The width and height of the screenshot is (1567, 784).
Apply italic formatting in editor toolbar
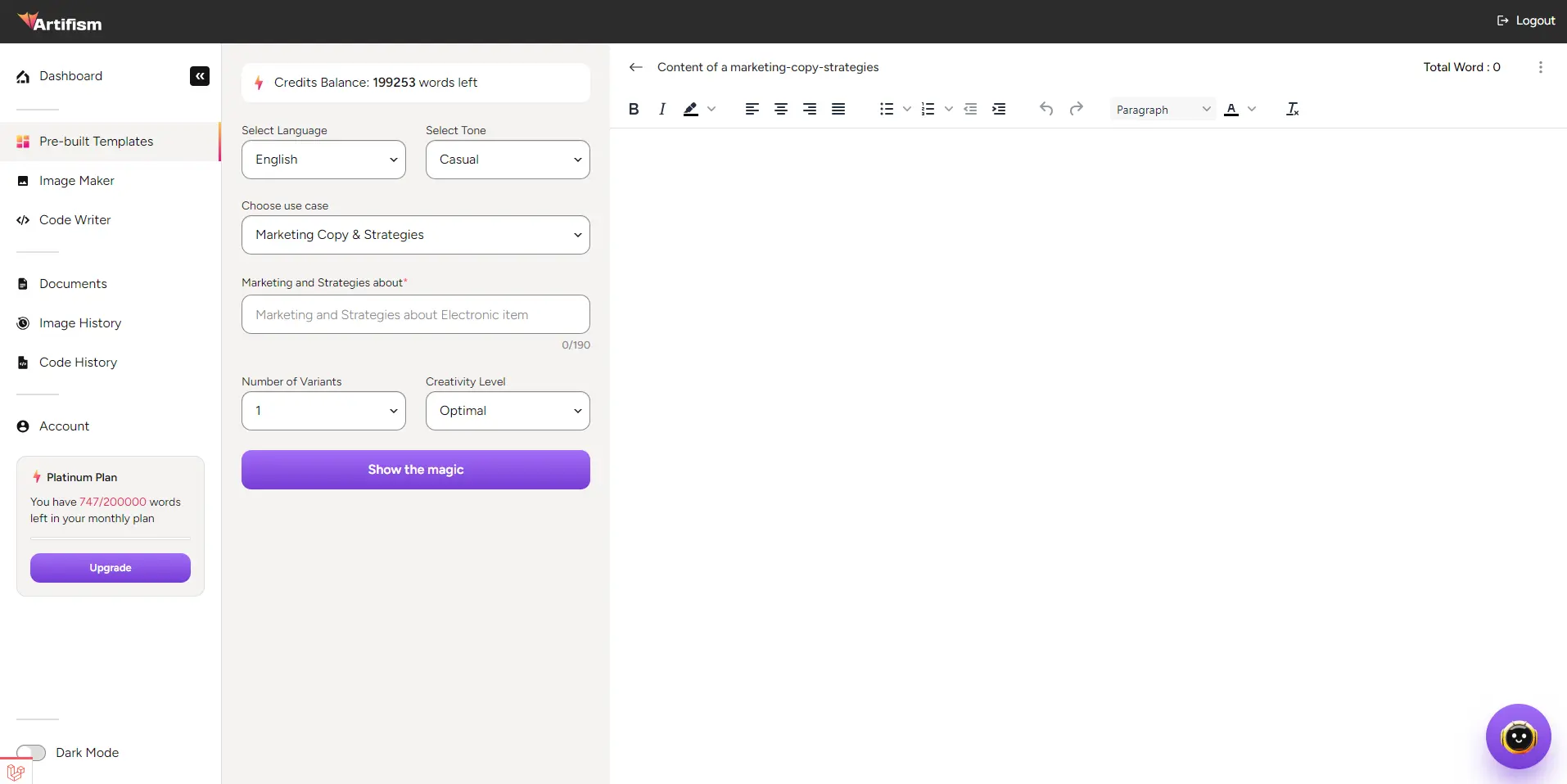click(x=662, y=109)
